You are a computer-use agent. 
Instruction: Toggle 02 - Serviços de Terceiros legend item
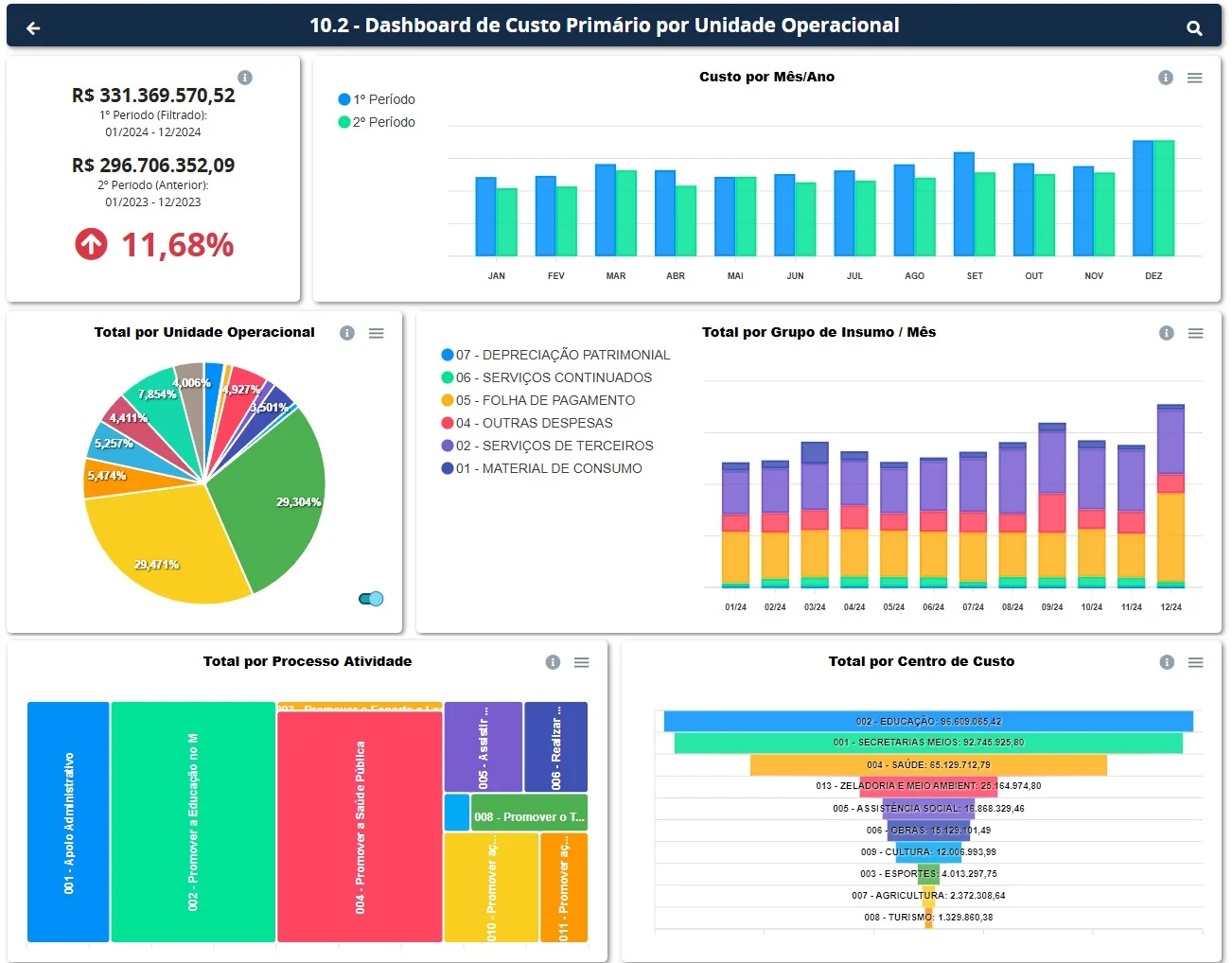(547, 446)
